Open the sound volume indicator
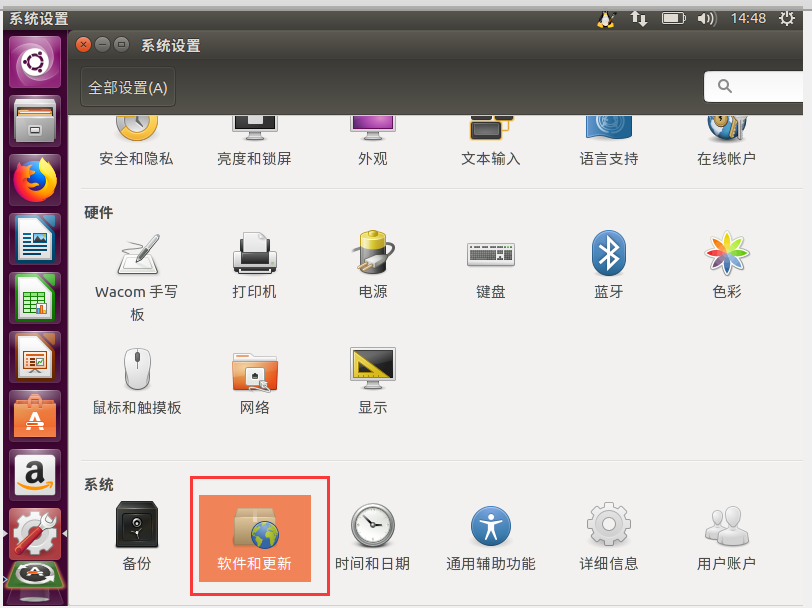This screenshot has height=608, width=812. coord(707,17)
